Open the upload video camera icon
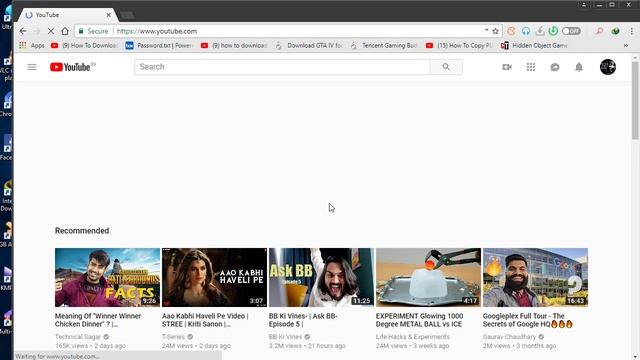Image resolution: width=640 pixels, height=360 pixels. [507, 67]
